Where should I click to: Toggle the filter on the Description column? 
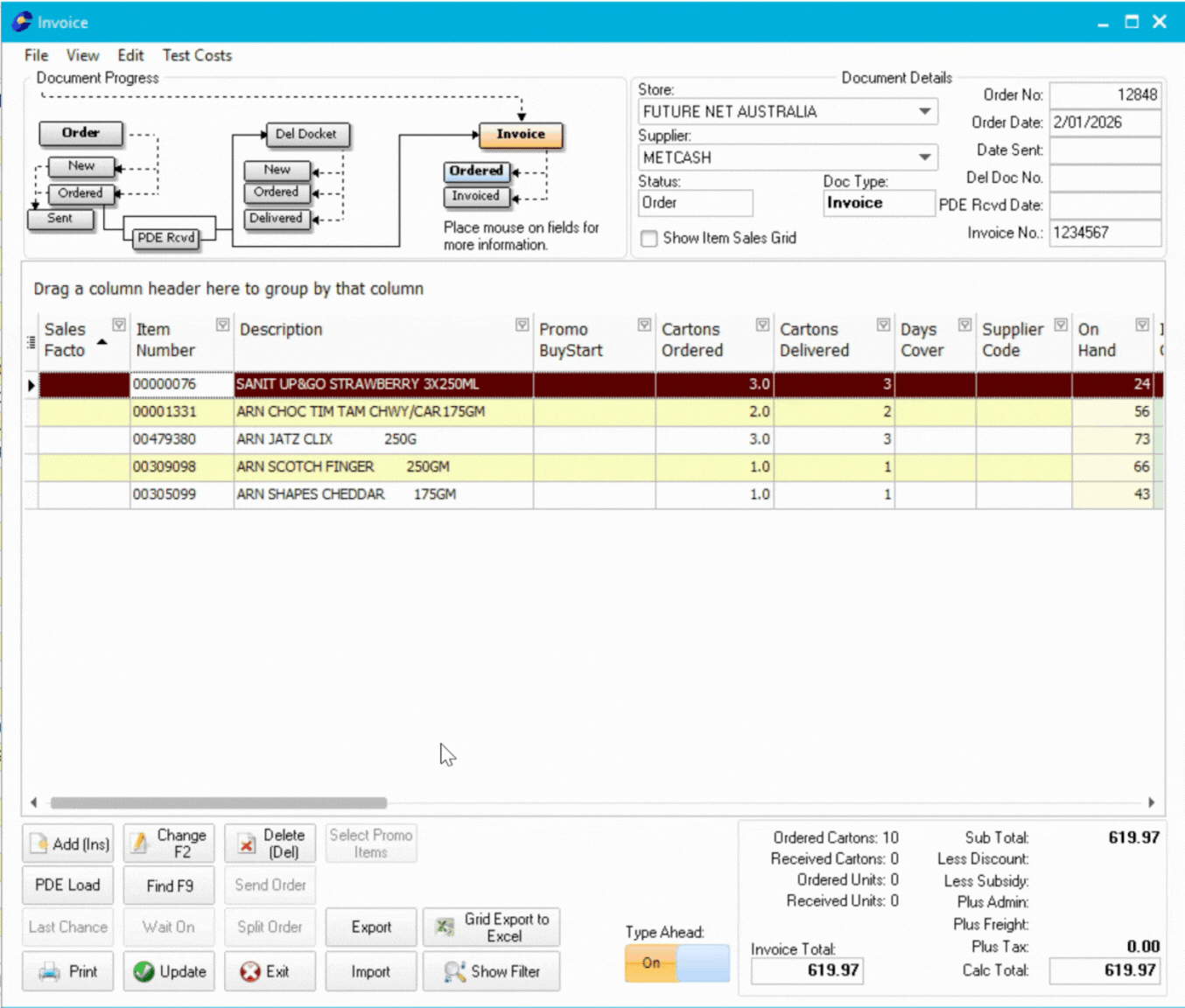(521, 324)
